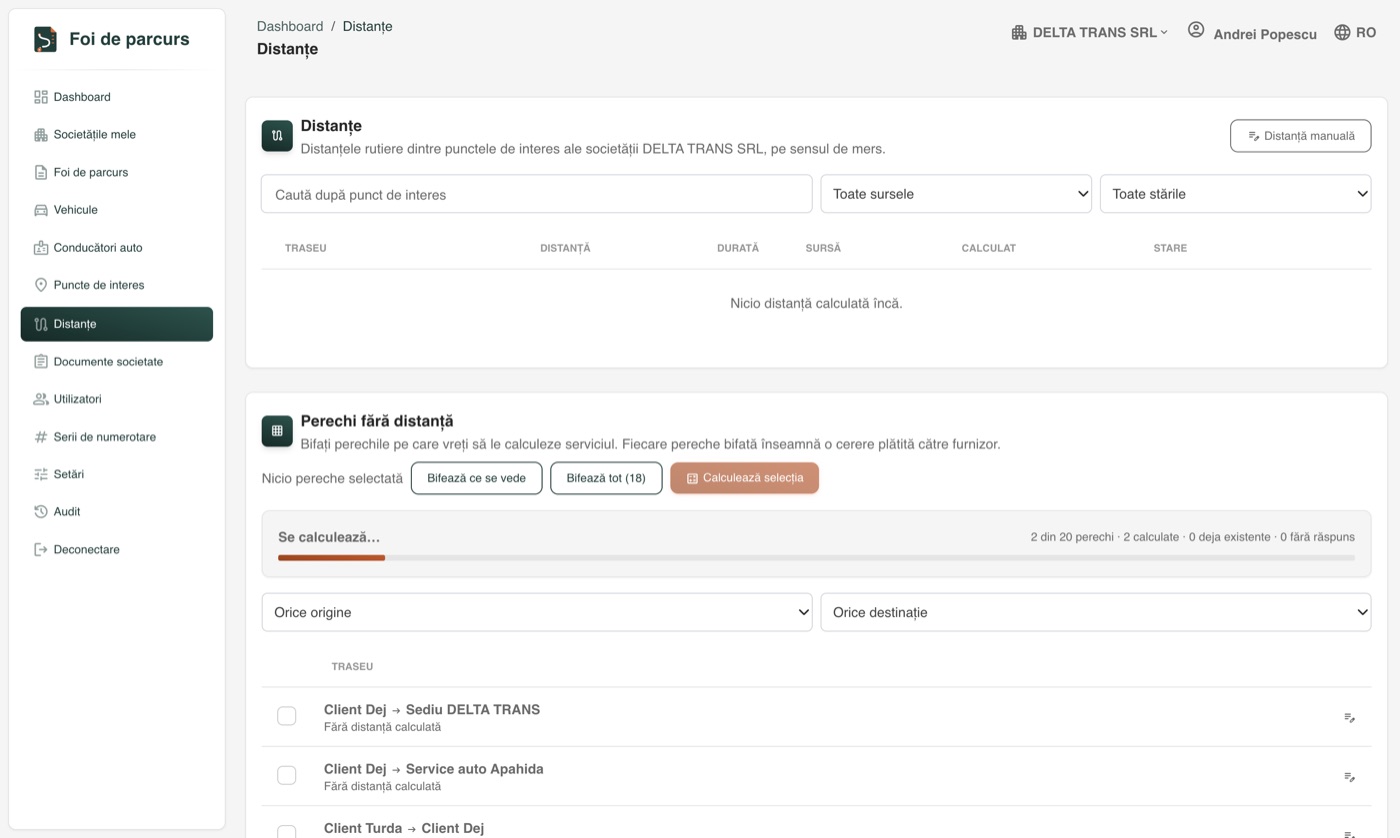This screenshot has height=838, width=1400.
Task: Click the Societățile mele building icon
Action: coord(41,135)
